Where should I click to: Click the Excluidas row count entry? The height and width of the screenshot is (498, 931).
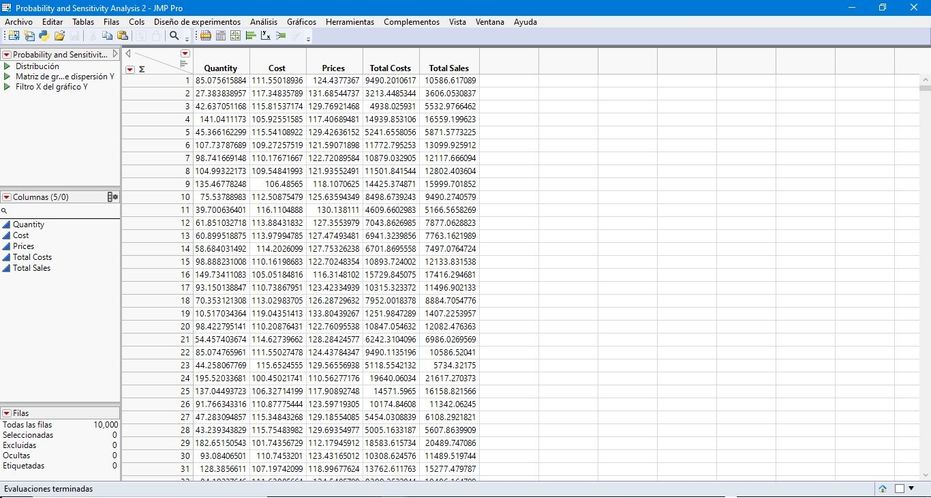(59, 445)
